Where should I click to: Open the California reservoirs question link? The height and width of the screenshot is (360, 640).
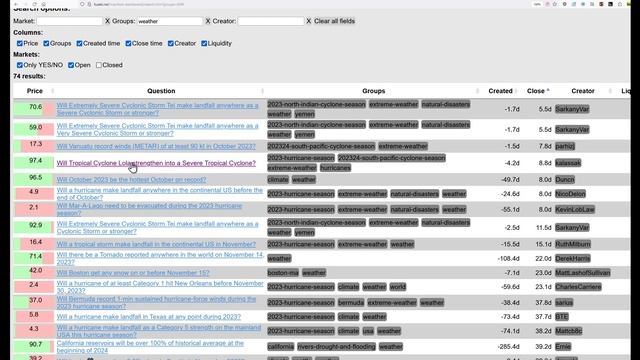pyautogui.click(x=150, y=347)
